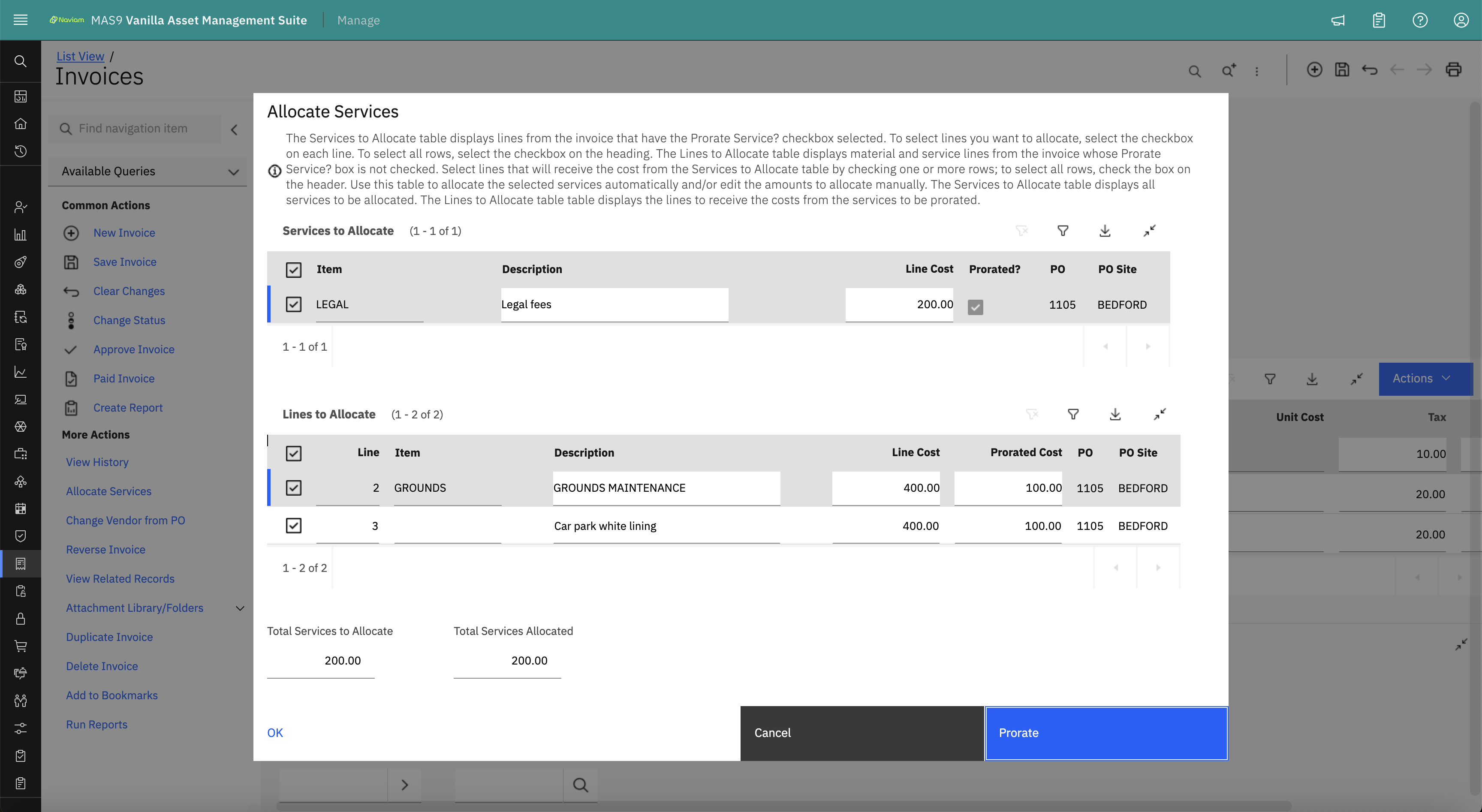Uncheck the LEGAL service row checkbox
This screenshot has width=1482, height=812.
click(293, 304)
